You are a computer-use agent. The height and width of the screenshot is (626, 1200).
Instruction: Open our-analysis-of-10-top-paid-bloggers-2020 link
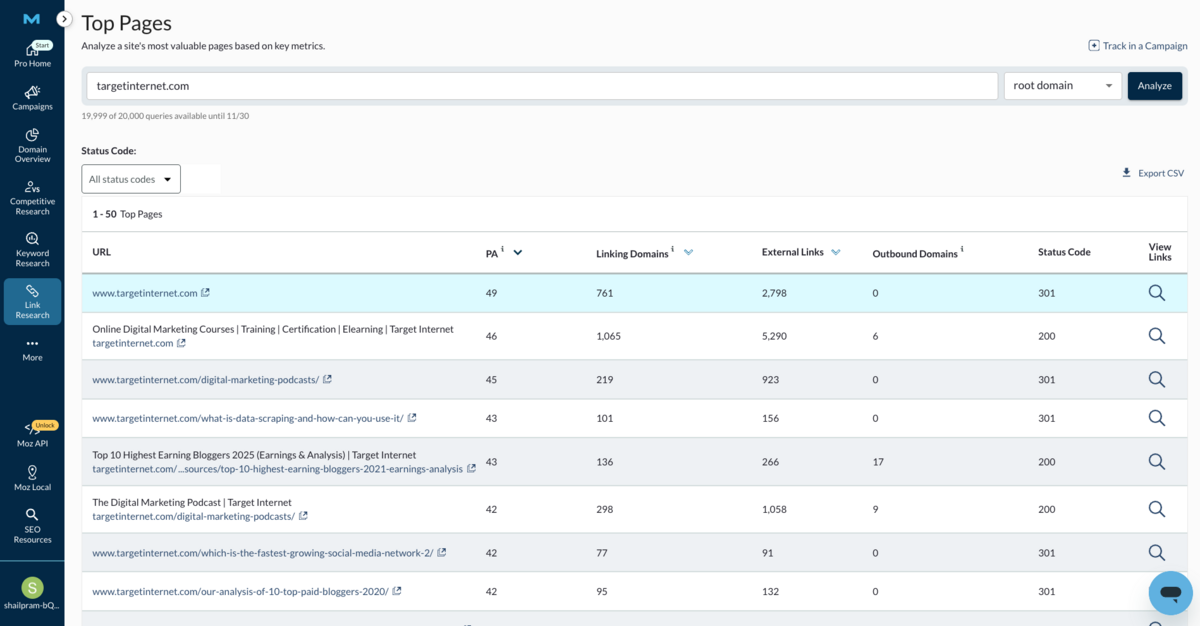(240, 592)
